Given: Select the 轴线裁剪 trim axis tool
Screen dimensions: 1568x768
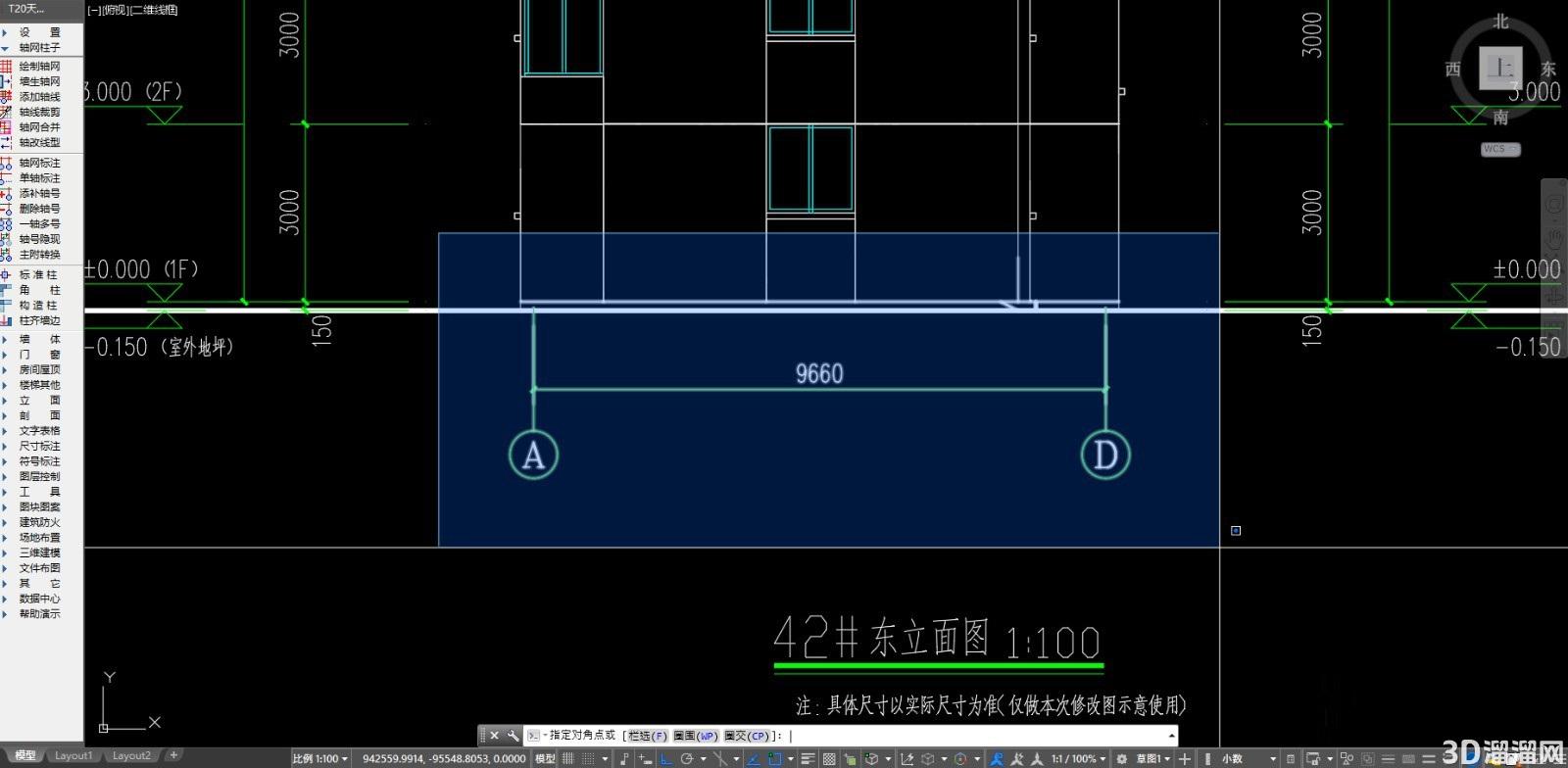Looking at the screenshot, I should pyautogui.click(x=39, y=112).
